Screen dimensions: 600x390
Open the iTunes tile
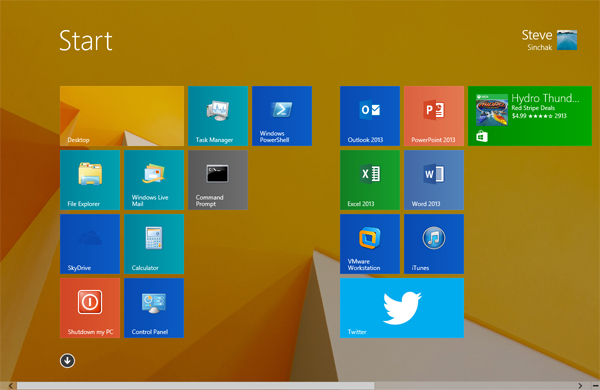pos(434,244)
